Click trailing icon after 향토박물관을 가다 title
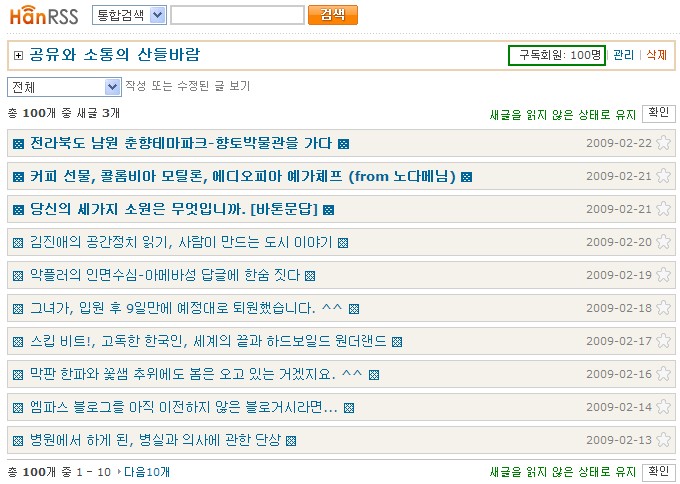The height and width of the screenshot is (484, 680). point(343,144)
